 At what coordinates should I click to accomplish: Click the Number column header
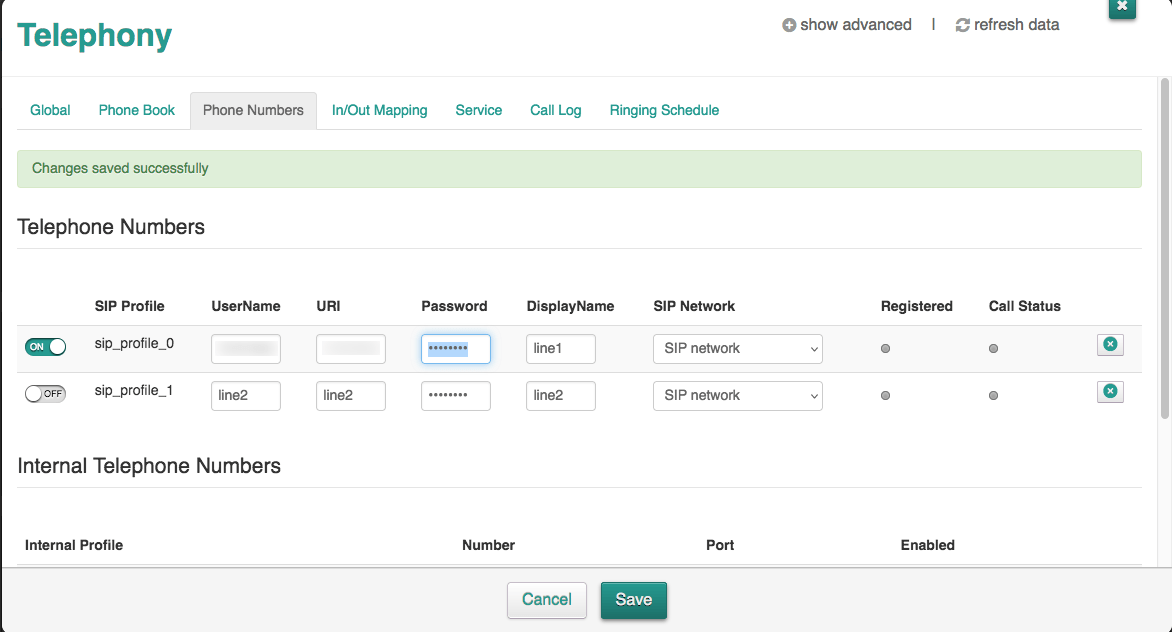[489, 545]
